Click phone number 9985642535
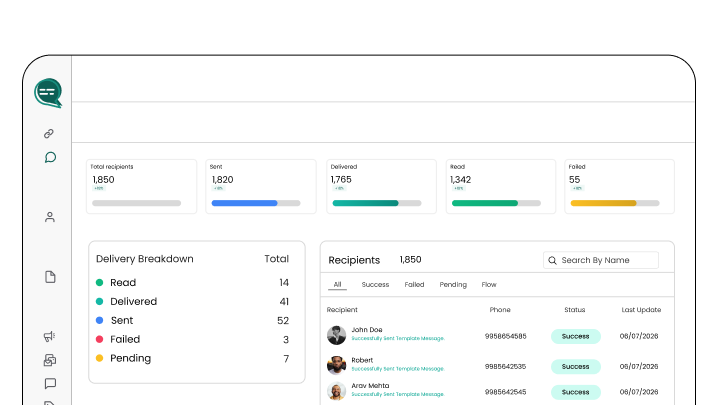 click(506, 366)
